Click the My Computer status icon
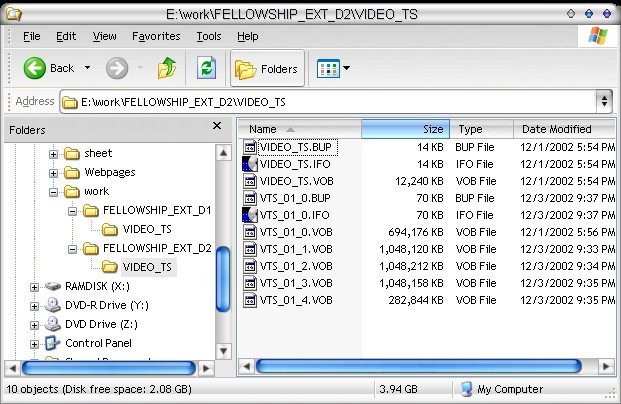Screen dimensions: 621x404 pos(467,389)
